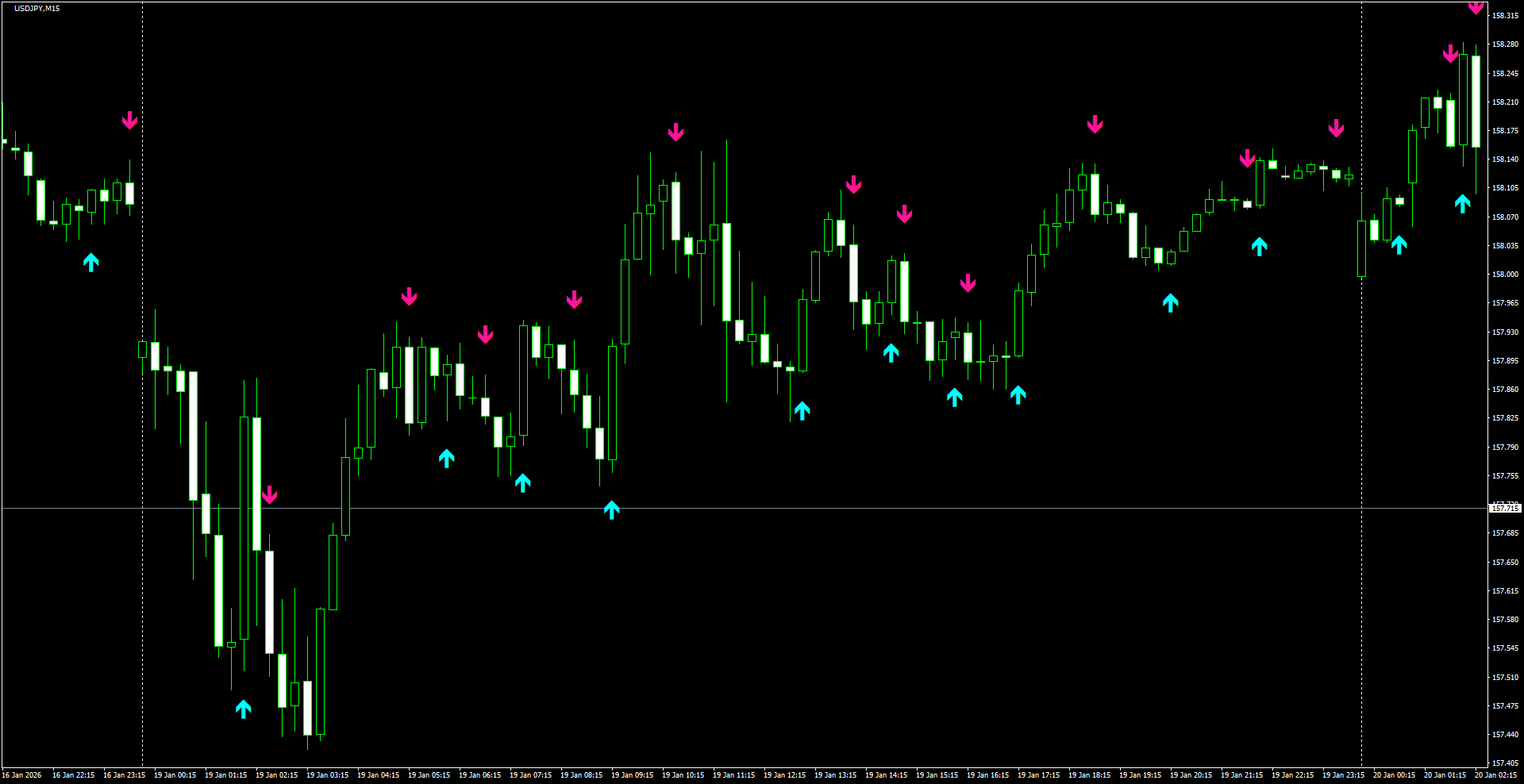Click the pink sell arrow above the 19 Jan 16:15 candles
Viewport: 1524px width, 784px height.
968,283
